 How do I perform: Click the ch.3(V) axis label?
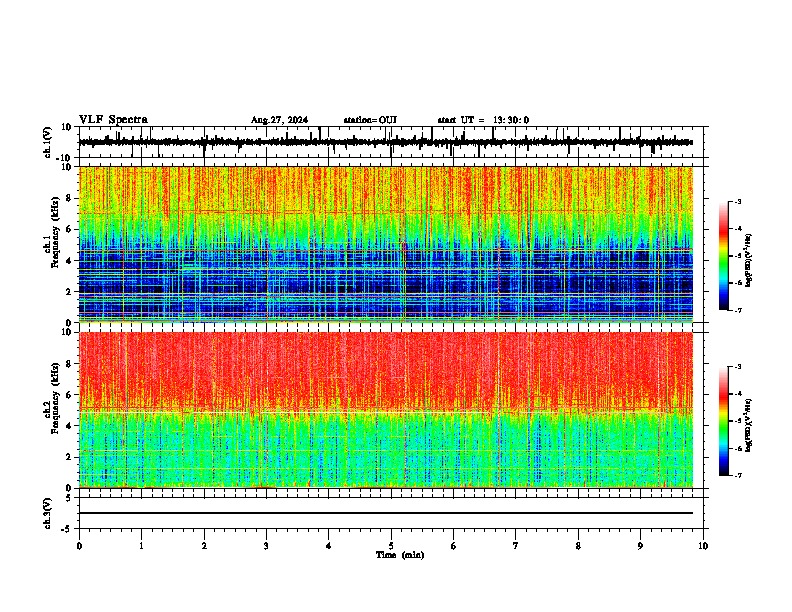point(48,513)
